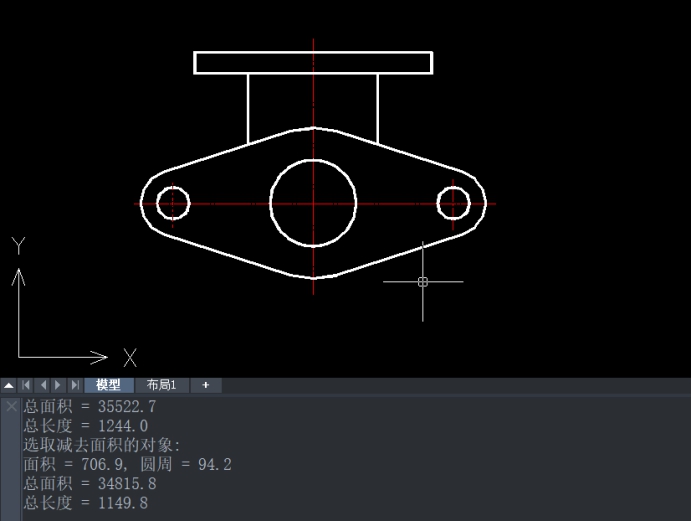Click the 面积 = 706.9 result line
The height and width of the screenshot is (521, 692).
pos(127,464)
